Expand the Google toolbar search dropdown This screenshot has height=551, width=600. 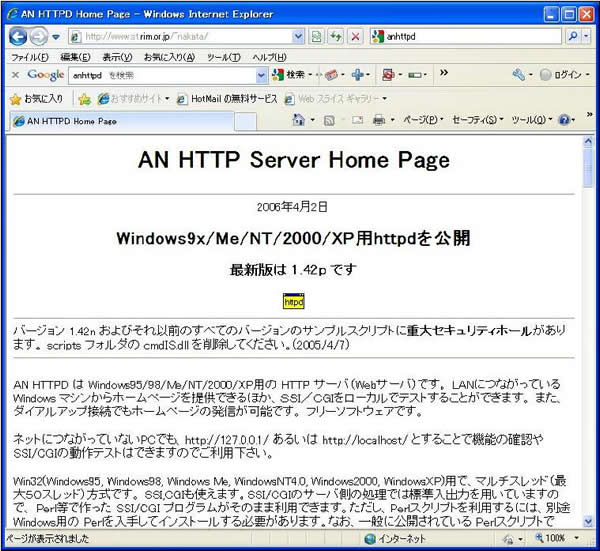(x=261, y=75)
